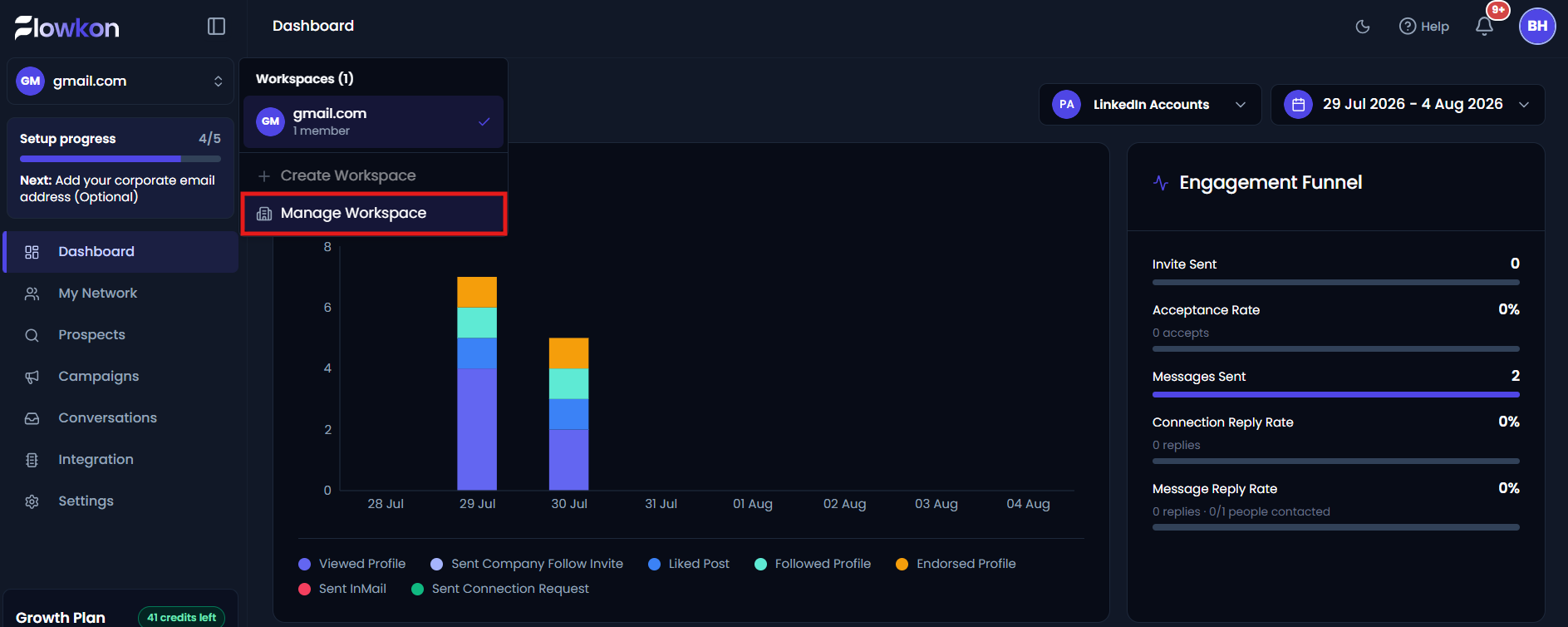The image size is (1568, 627).
Task: Expand the LinkedIn Accounts dropdown
Action: coord(1150,105)
